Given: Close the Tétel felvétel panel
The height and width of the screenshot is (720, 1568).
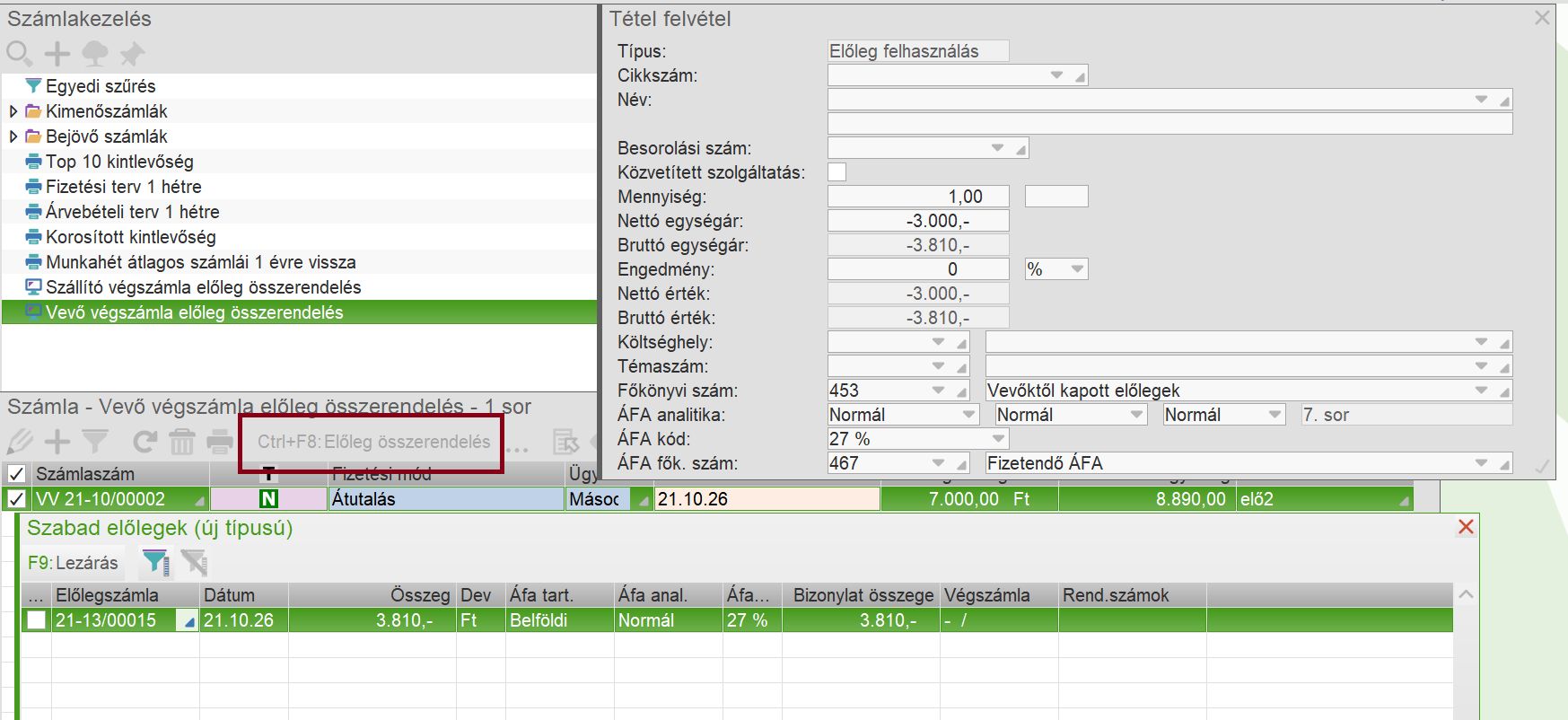Looking at the screenshot, I should tap(1542, 18).
